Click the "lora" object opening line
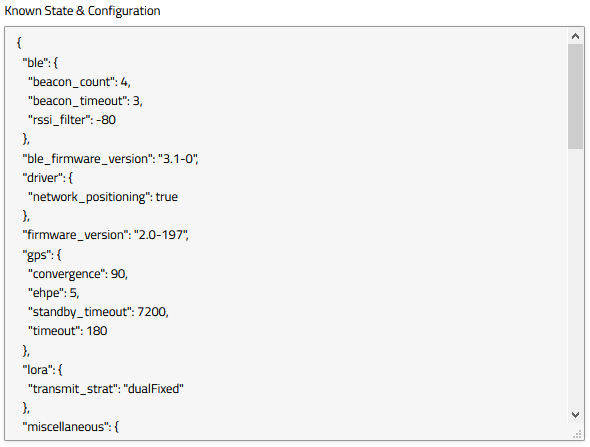Image resolution: width=590 pixels, height=447 pixels. point(43,370)
